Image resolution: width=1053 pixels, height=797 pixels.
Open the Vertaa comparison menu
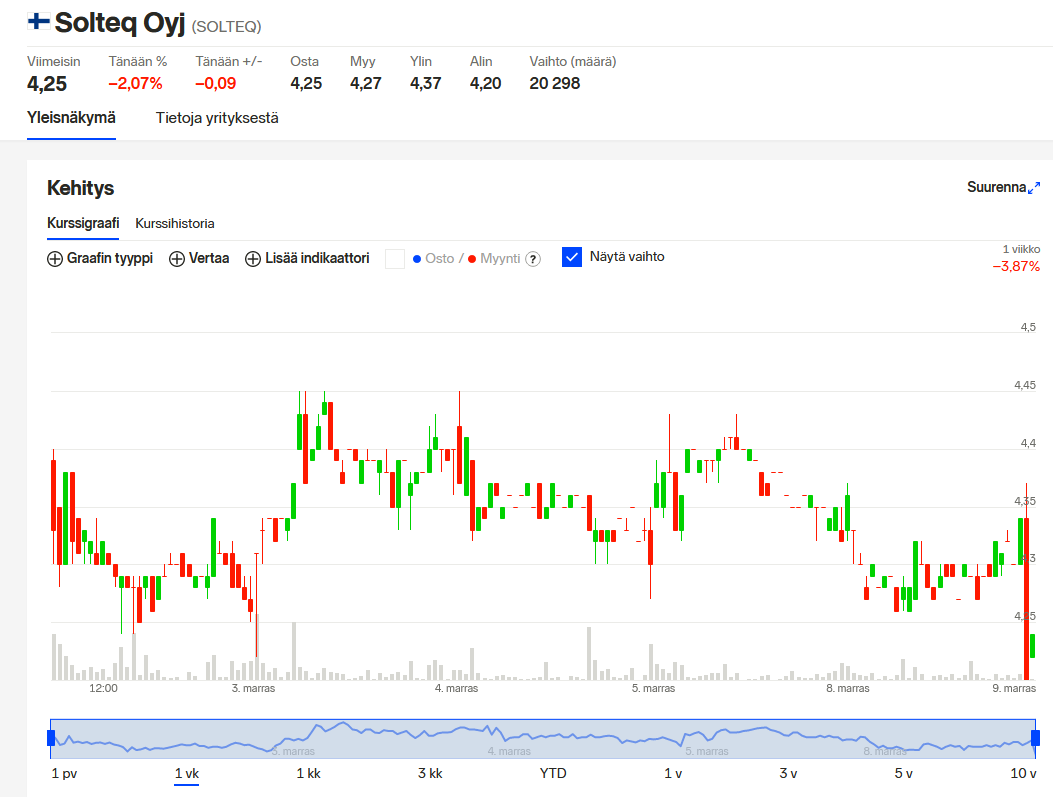tap(199, 259)
